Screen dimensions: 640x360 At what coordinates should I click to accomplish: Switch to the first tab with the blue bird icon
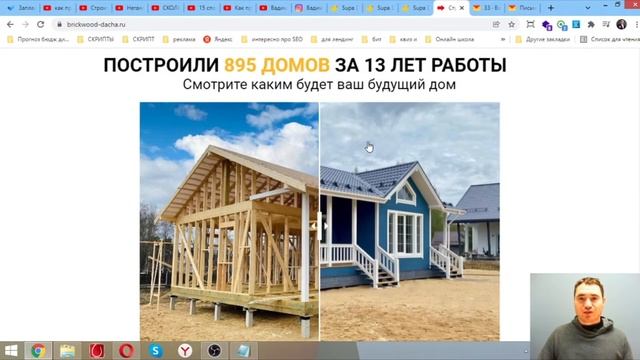point(21,8)
